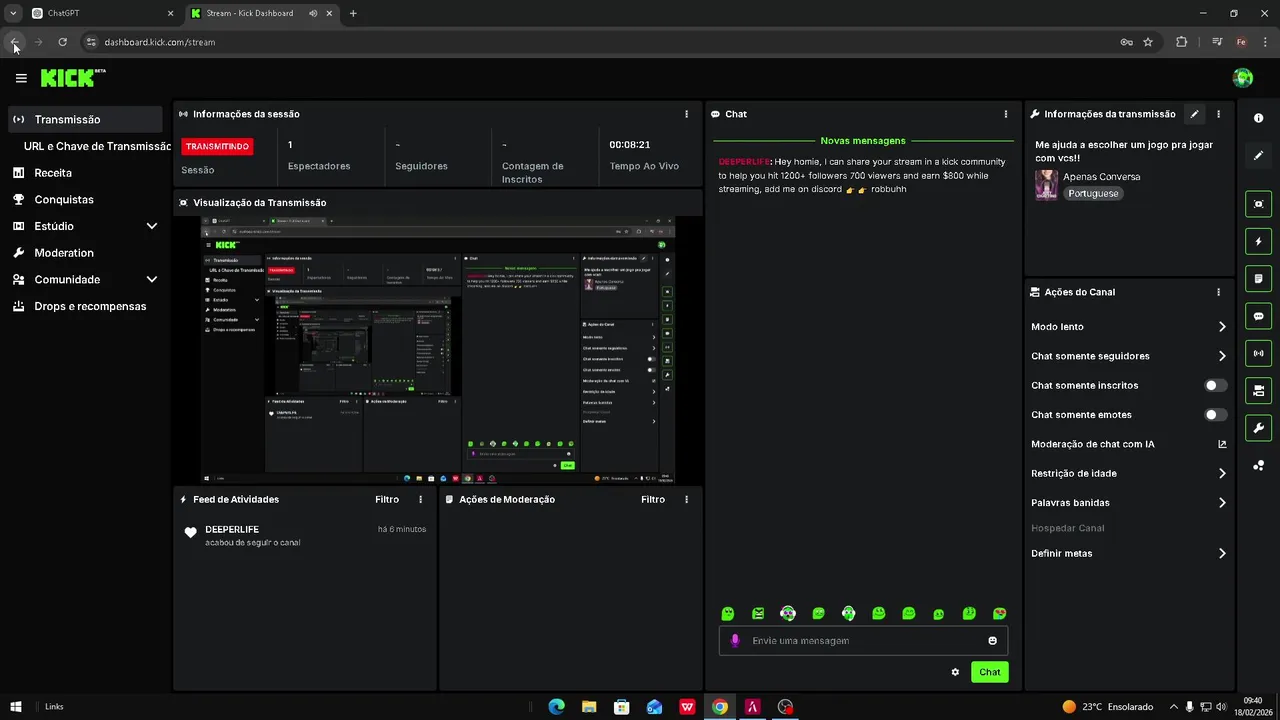Image resolution: width=1280 pixels, height=720 pixels.
Task: Click the stream preview thumbnail
Action: tap(438, 350)
